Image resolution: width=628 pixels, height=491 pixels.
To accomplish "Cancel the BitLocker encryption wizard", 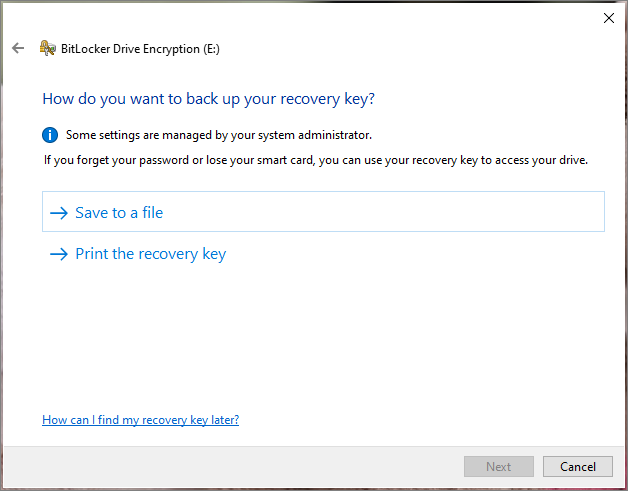I will point(578,467).
